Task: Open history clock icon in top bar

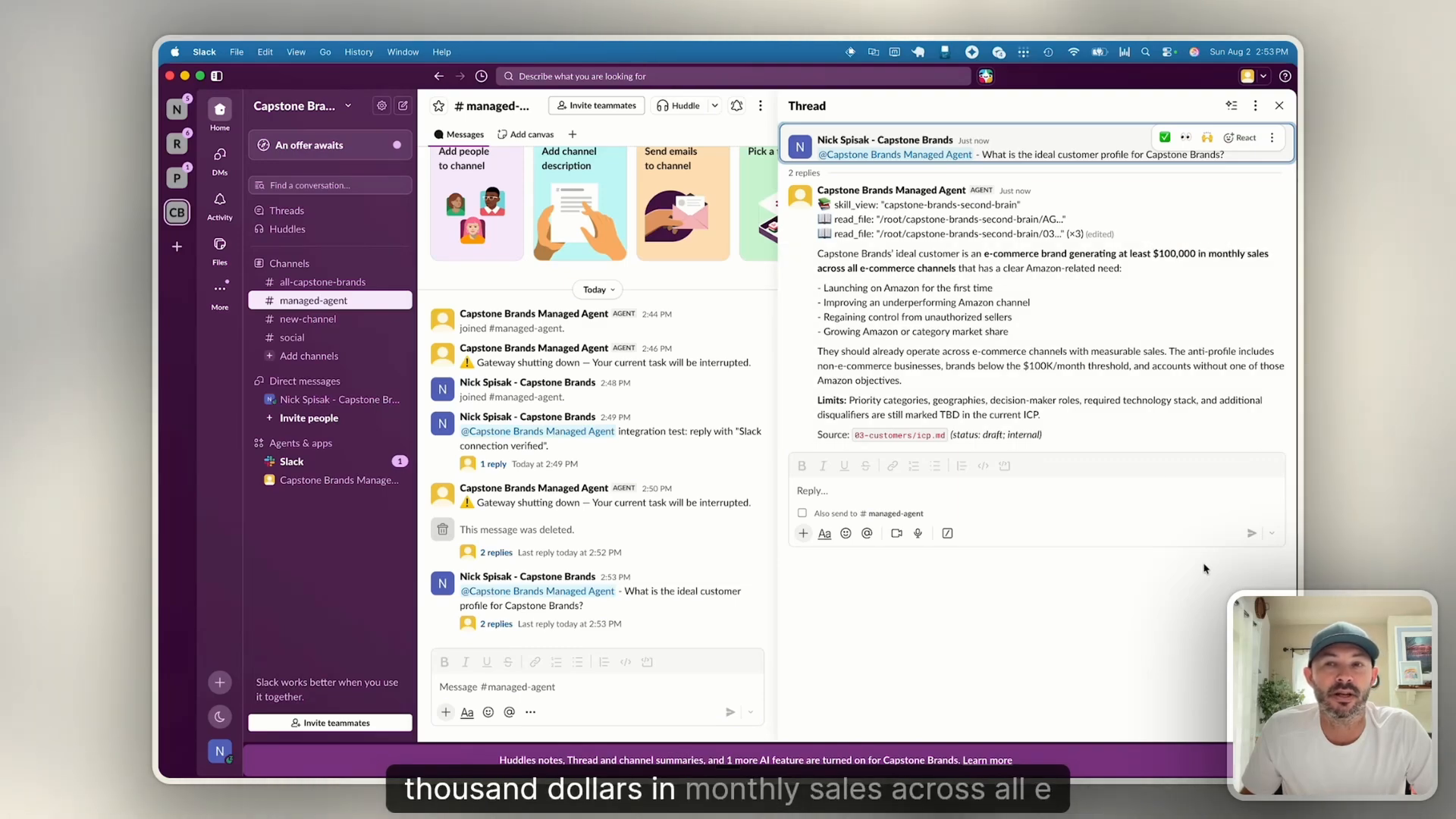Action: pyautogui.click(x=481, y=76)
